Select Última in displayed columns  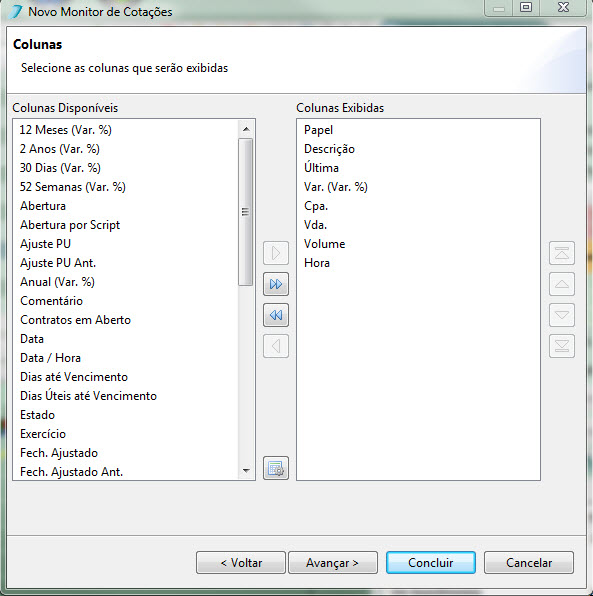[321, 167]
